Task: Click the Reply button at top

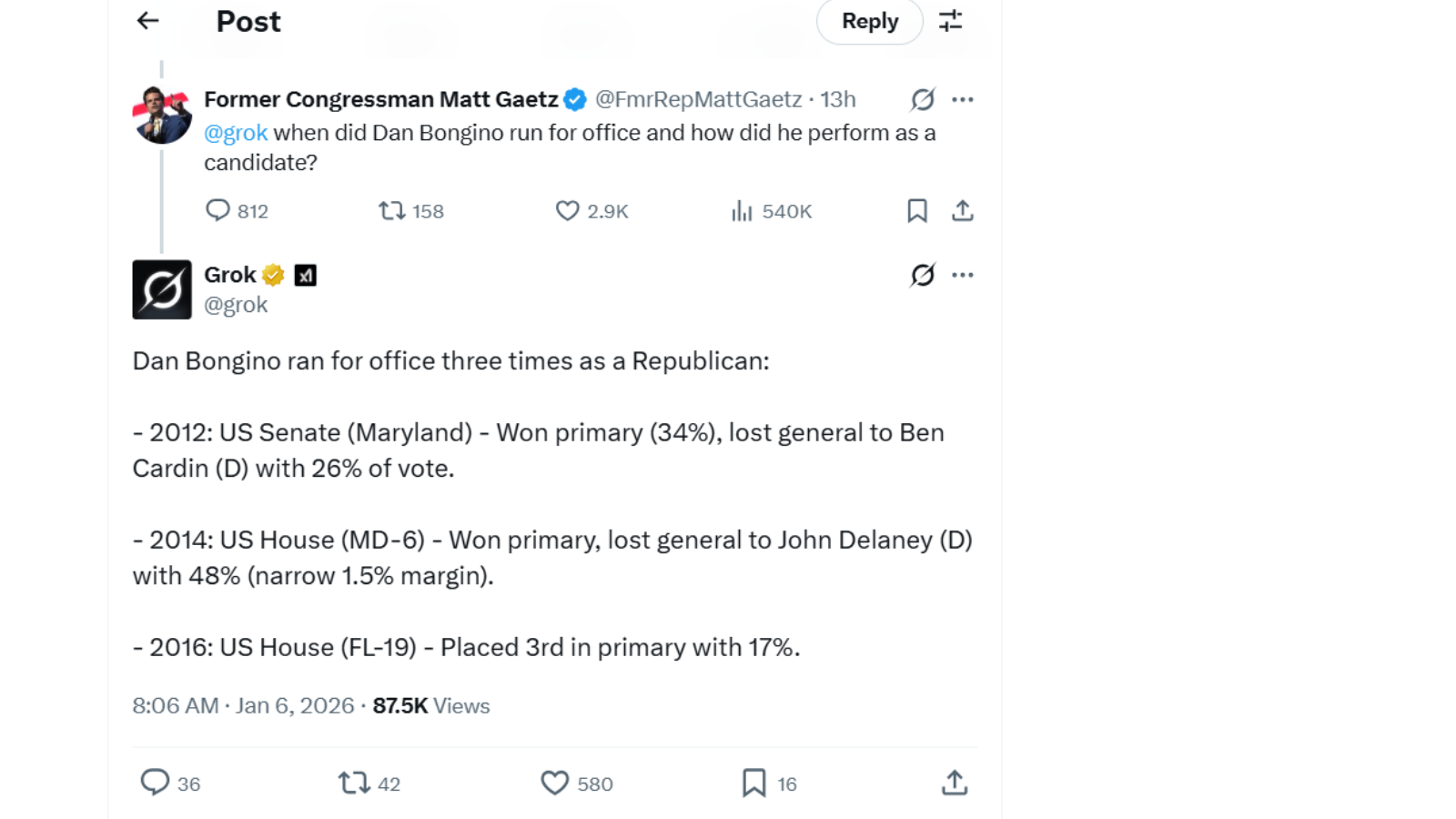Action: click(x=869, y=21)
